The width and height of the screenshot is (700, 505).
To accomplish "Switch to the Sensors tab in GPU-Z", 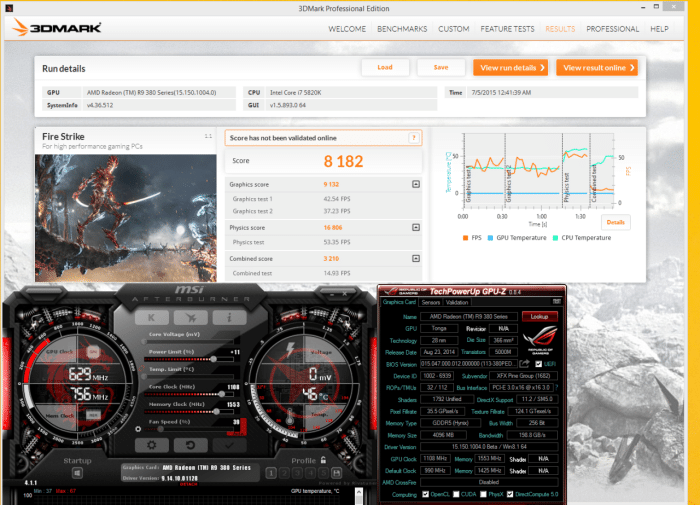I will [431, 302].
